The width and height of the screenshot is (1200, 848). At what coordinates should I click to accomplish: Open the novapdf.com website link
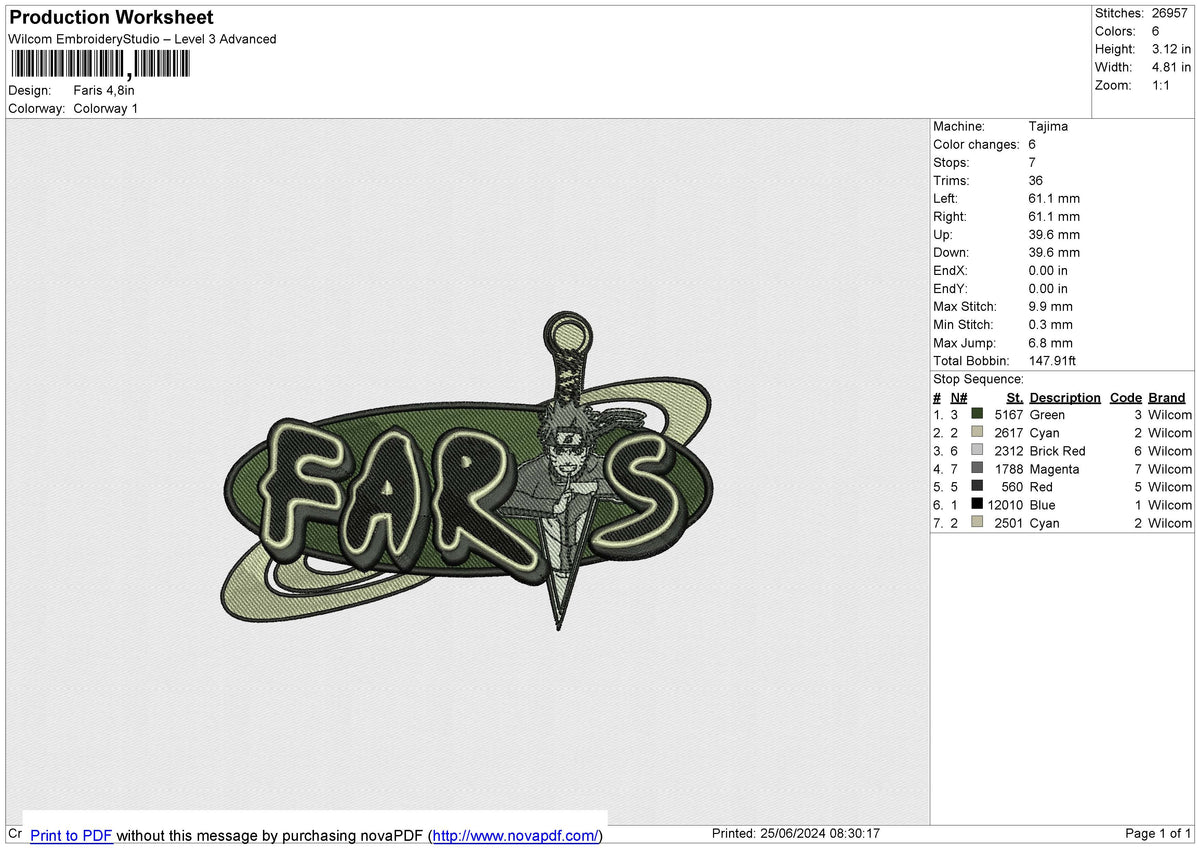517,835
